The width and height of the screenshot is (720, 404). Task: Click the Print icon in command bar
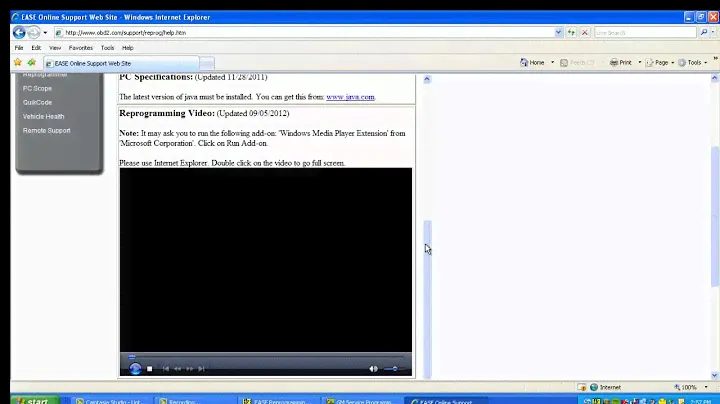tap(620, 62)
